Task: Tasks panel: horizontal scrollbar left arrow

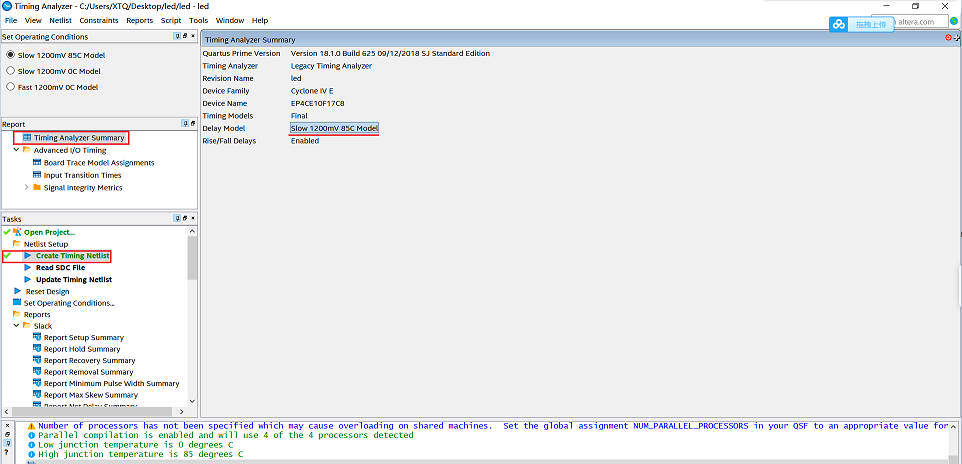Action: click(x=7, y=411)
